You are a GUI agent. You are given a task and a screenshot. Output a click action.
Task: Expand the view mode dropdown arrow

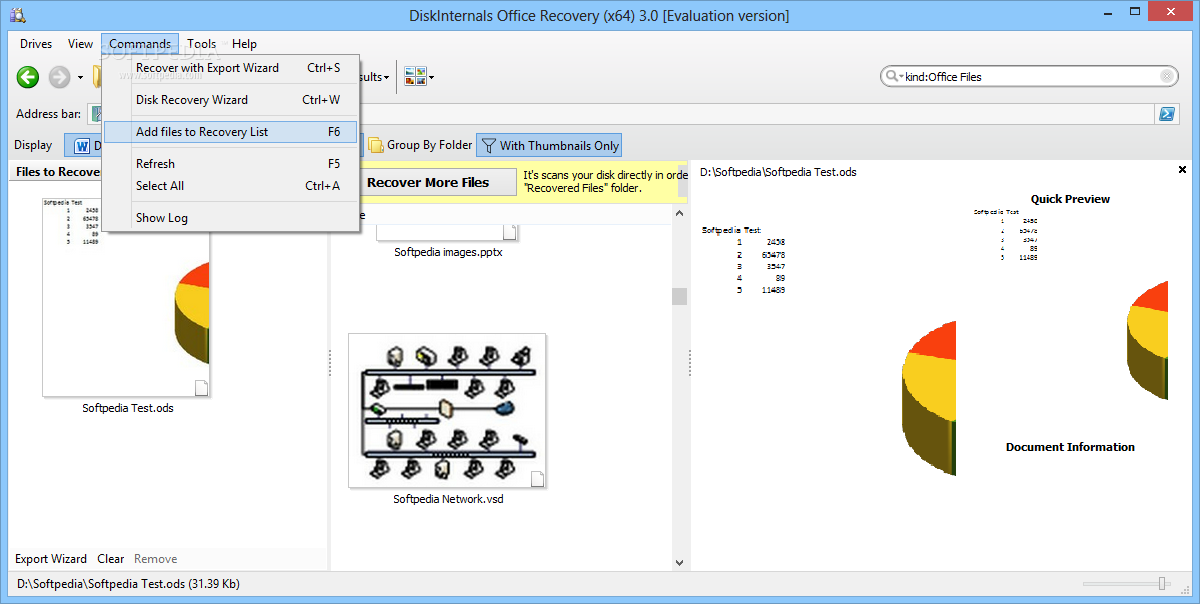[x=431, y=77]
